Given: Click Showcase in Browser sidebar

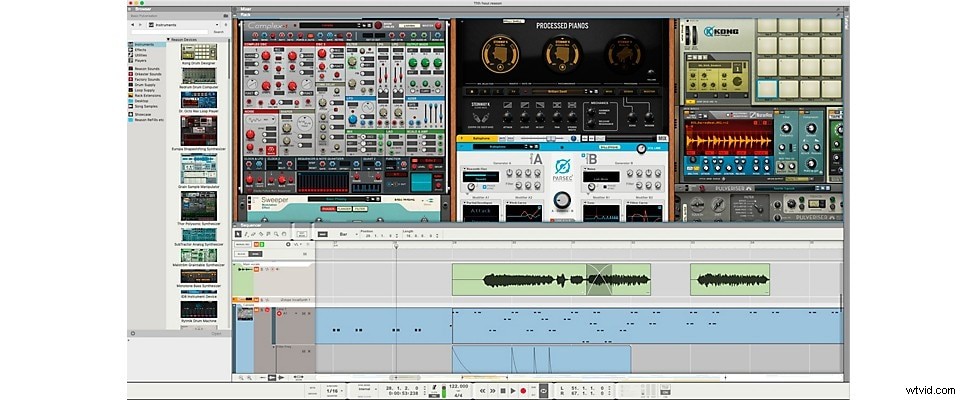Looking at the screenshot, I should coord(143,114).
